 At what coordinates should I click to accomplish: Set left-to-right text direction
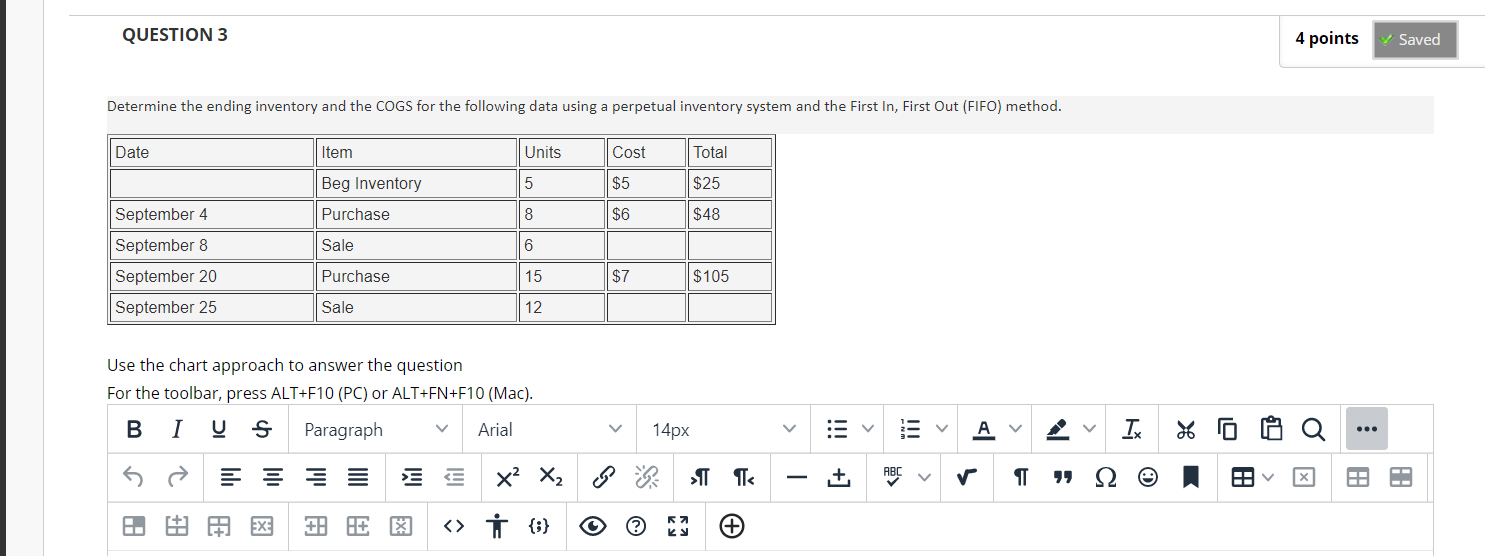coord(699,478)
